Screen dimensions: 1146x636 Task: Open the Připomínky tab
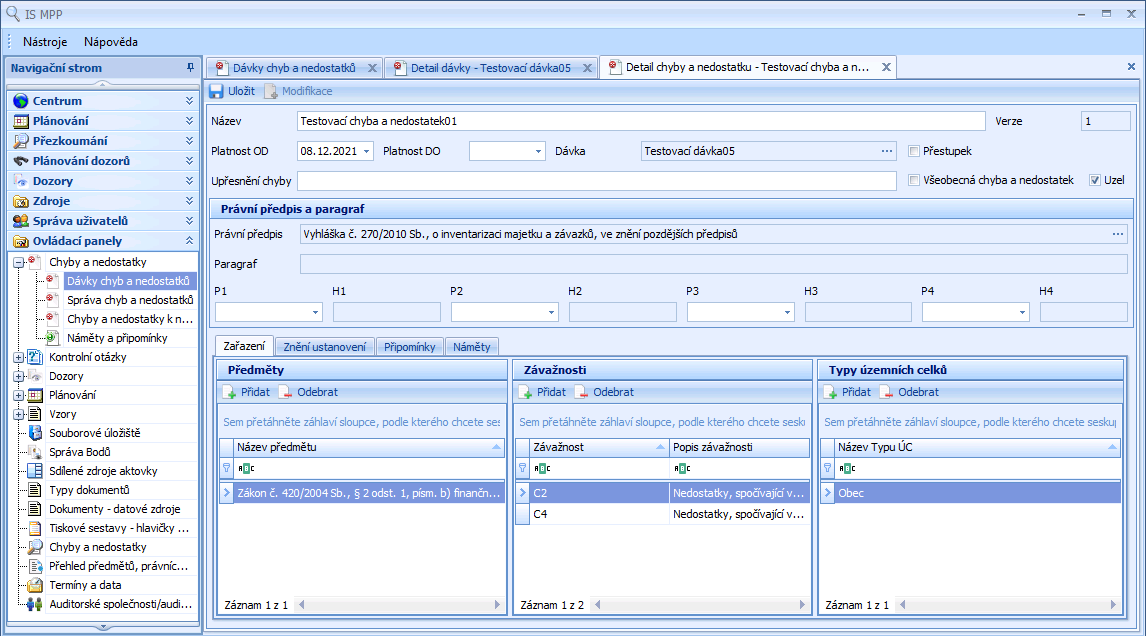pos(409,347)
